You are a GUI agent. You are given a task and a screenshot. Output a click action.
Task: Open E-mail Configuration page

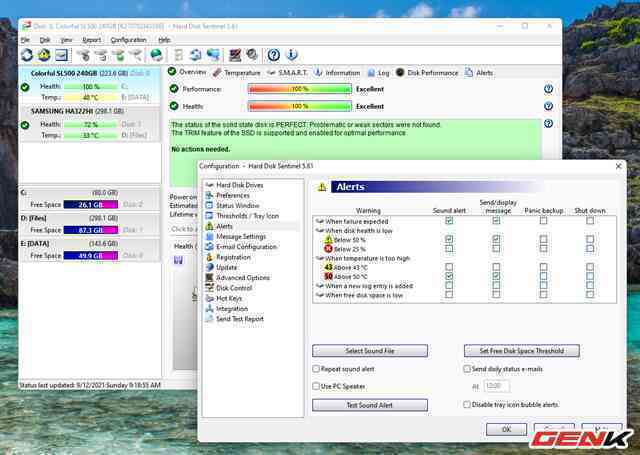coord(246,247)
